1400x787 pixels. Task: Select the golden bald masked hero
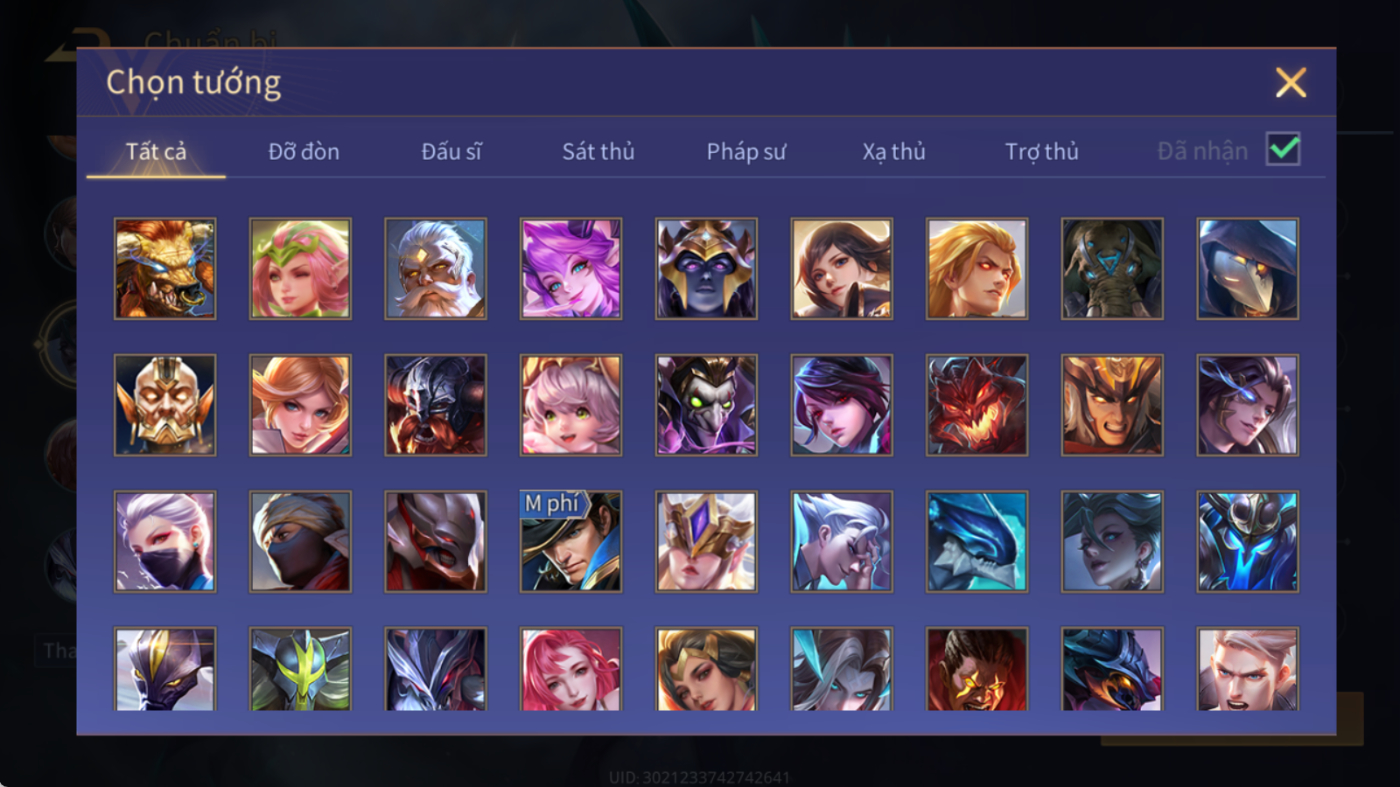[x=165, y=405]
